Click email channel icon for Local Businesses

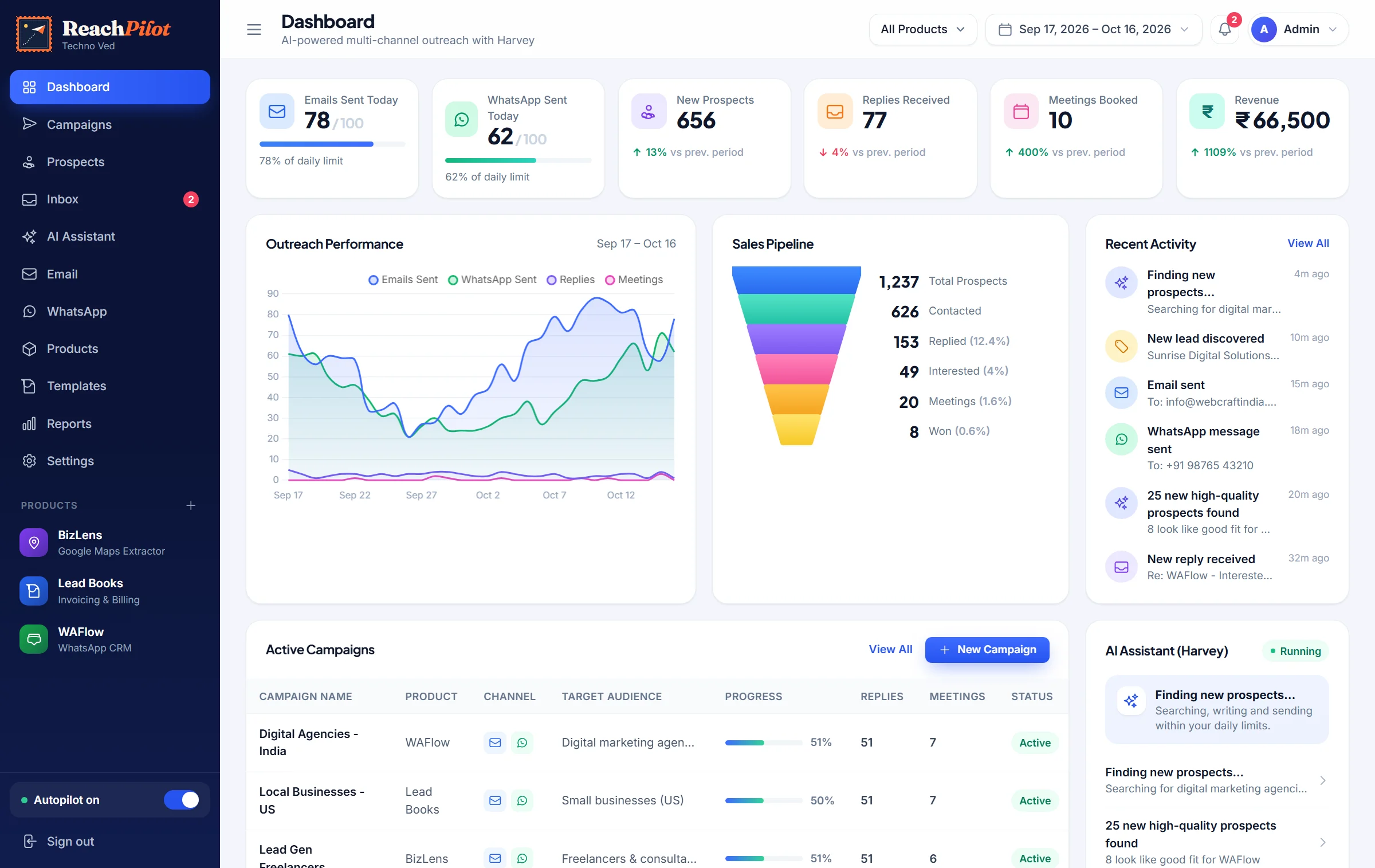click(x=495, y=800)
